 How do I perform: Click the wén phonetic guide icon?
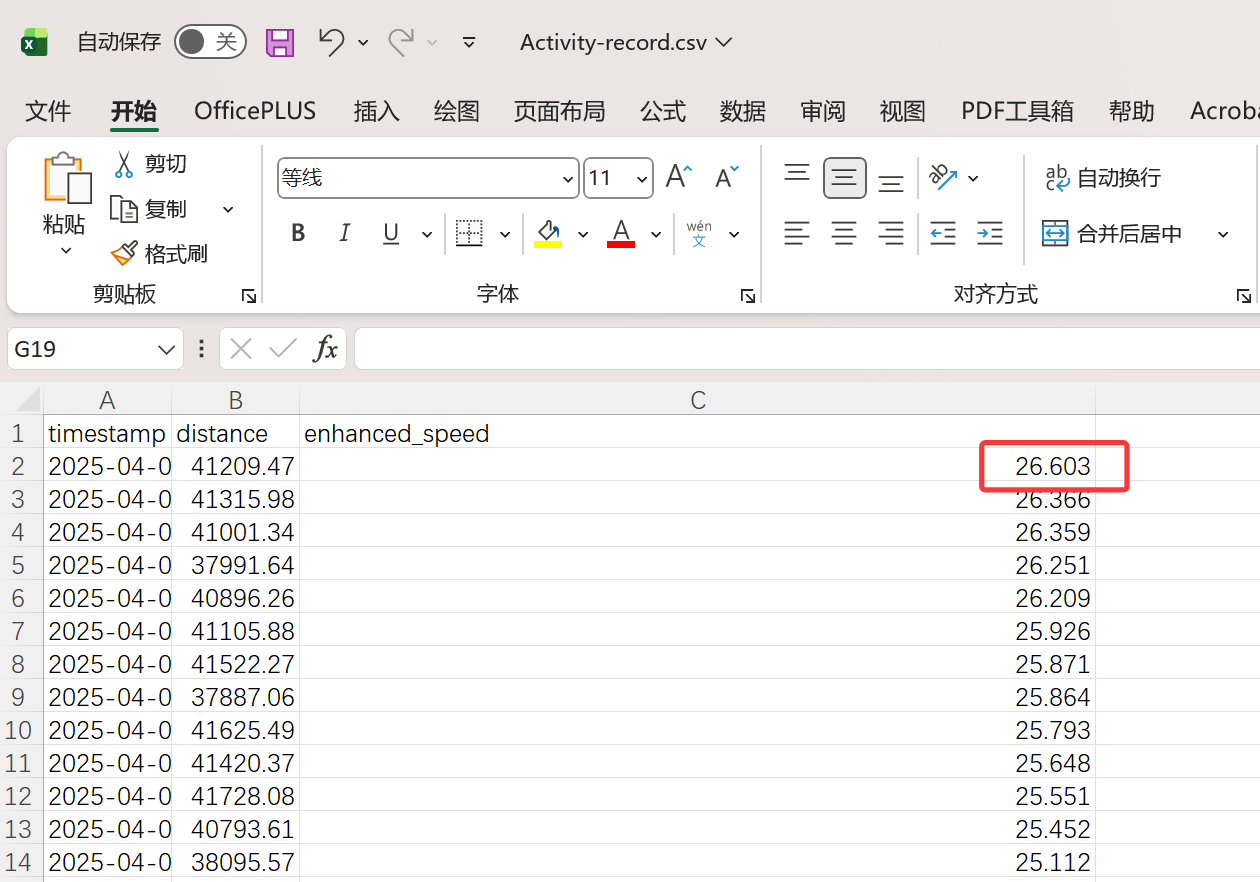699,234
